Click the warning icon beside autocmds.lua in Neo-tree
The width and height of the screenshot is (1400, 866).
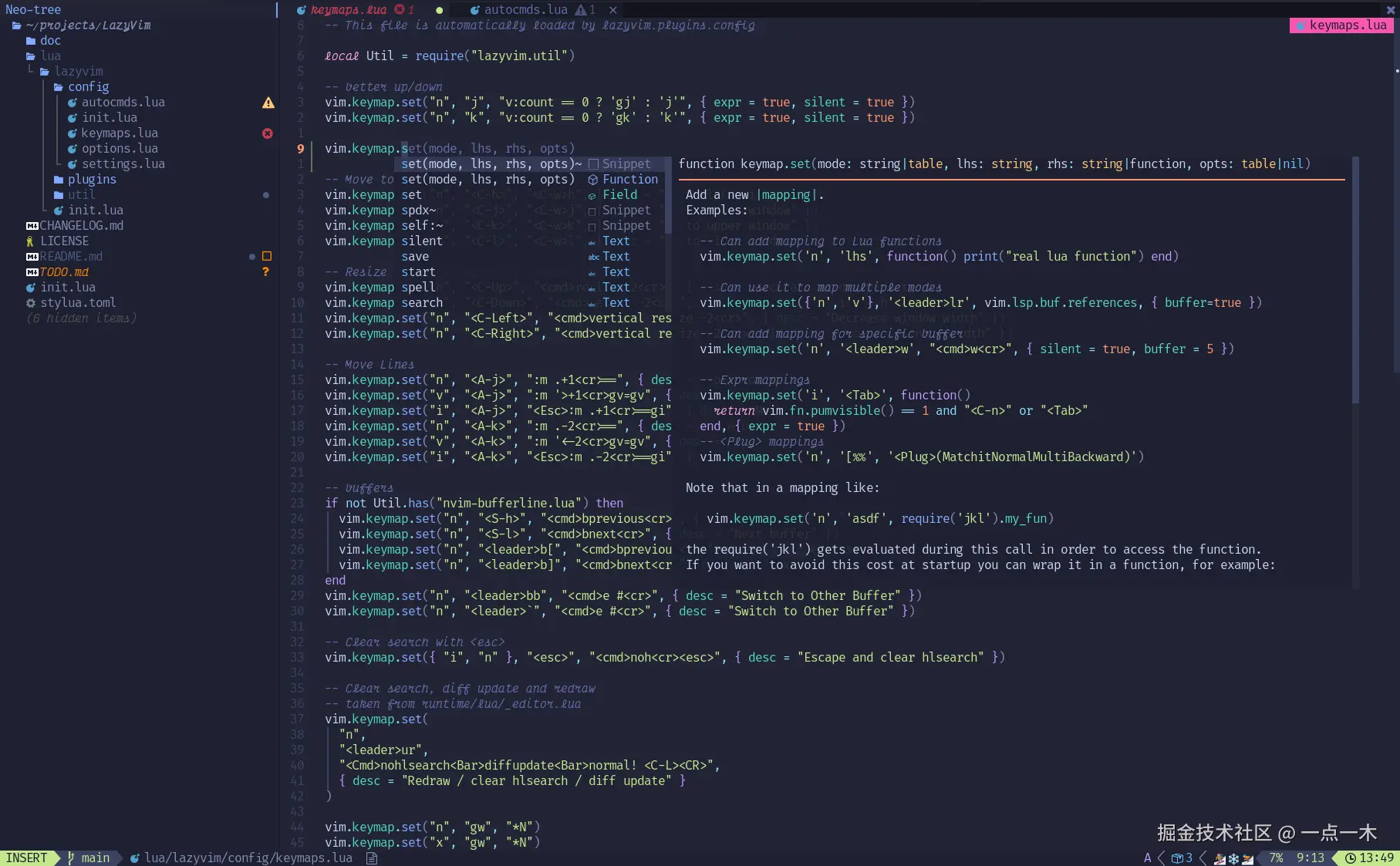coord(268,102)
